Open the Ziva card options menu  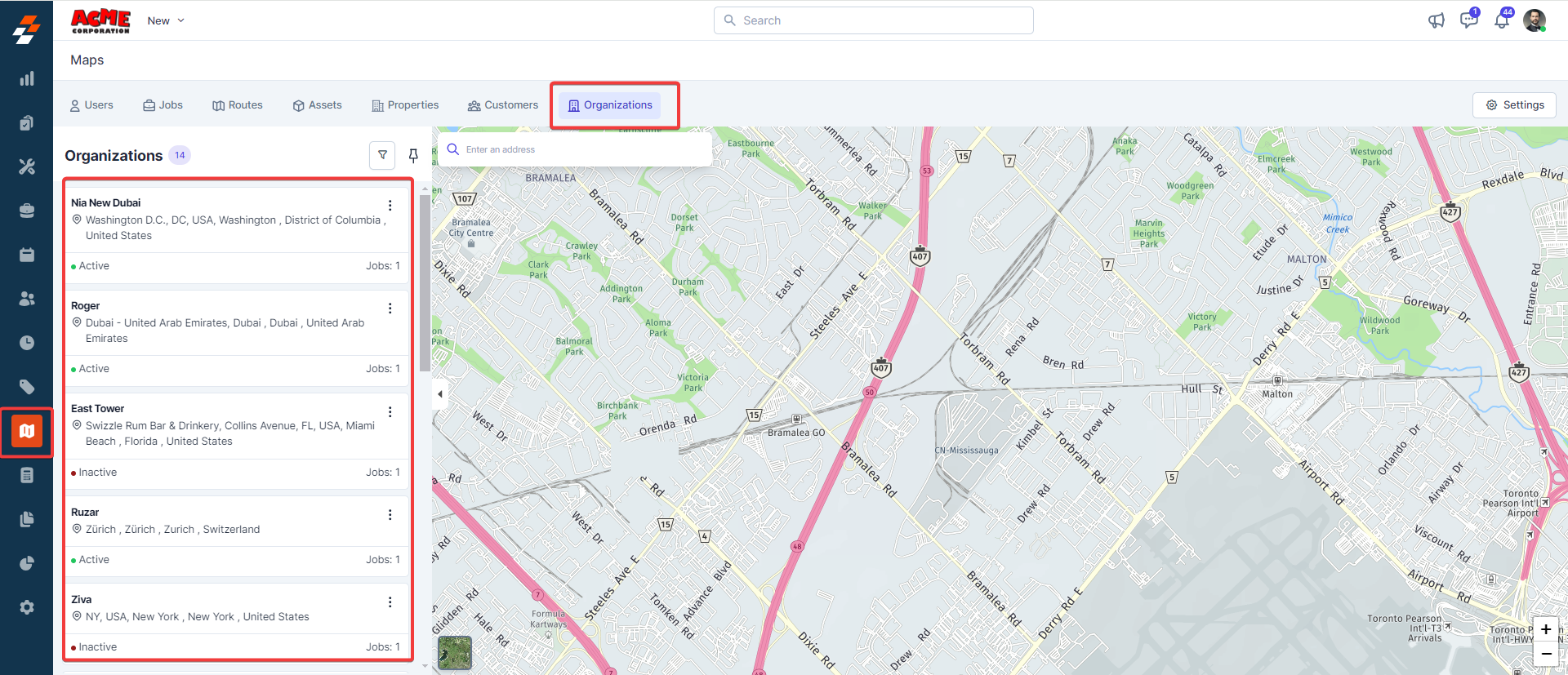390,602
